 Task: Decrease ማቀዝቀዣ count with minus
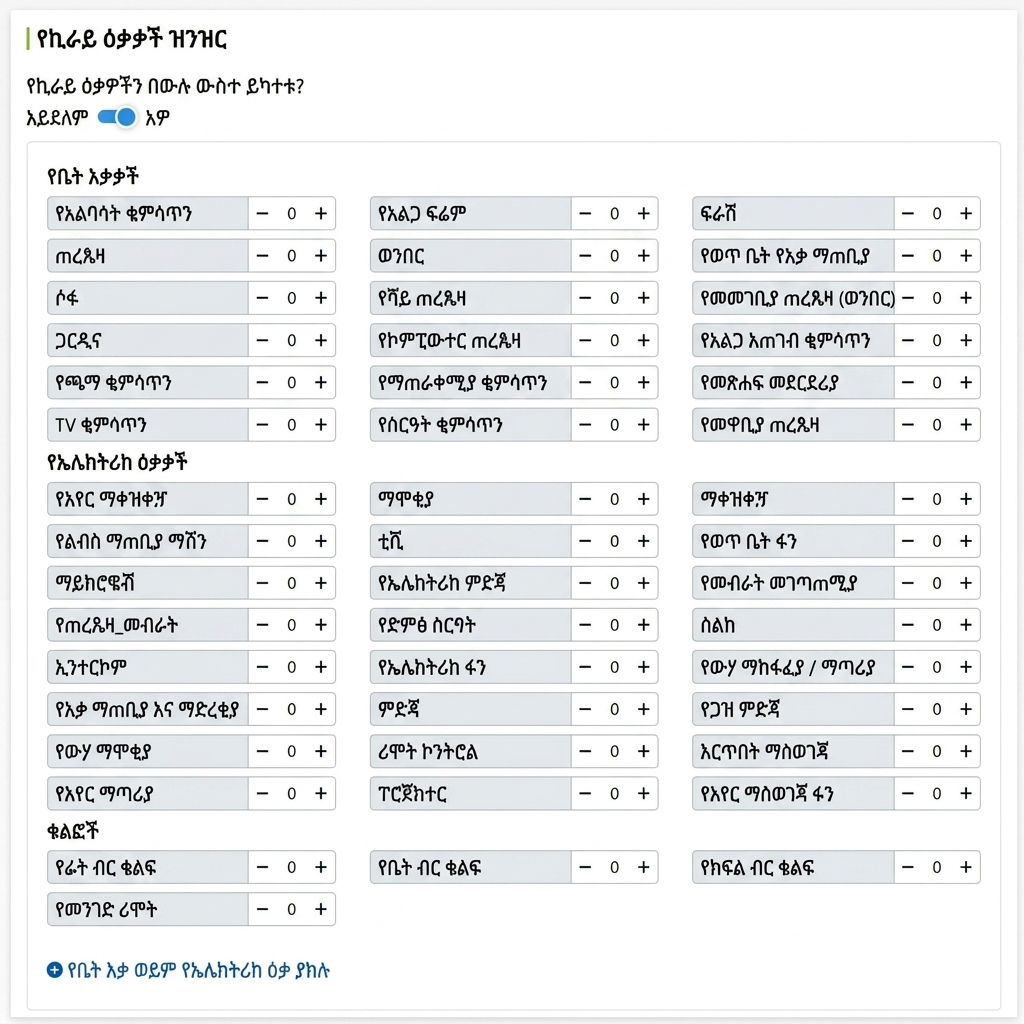point(908,500)
